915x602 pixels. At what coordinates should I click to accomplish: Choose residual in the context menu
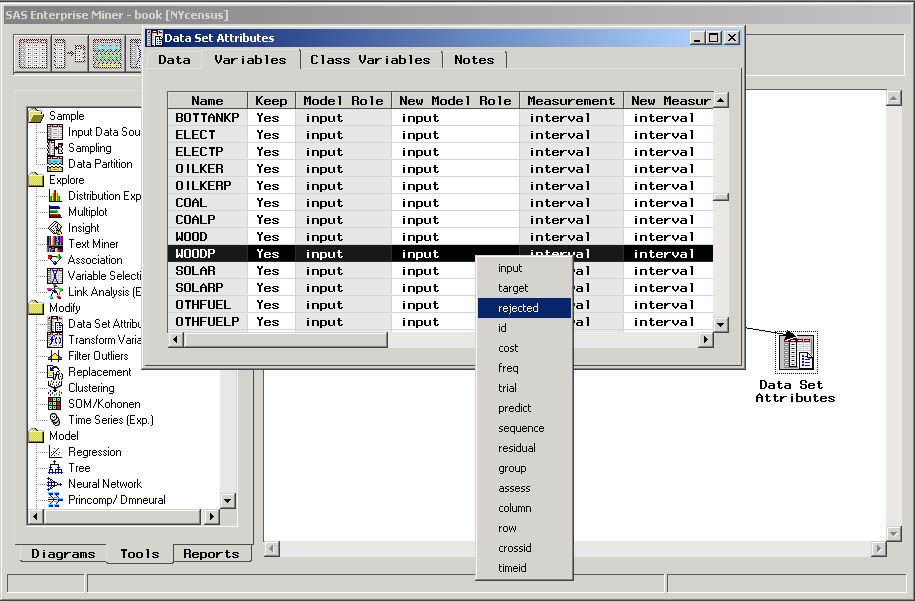click(524, 448)
